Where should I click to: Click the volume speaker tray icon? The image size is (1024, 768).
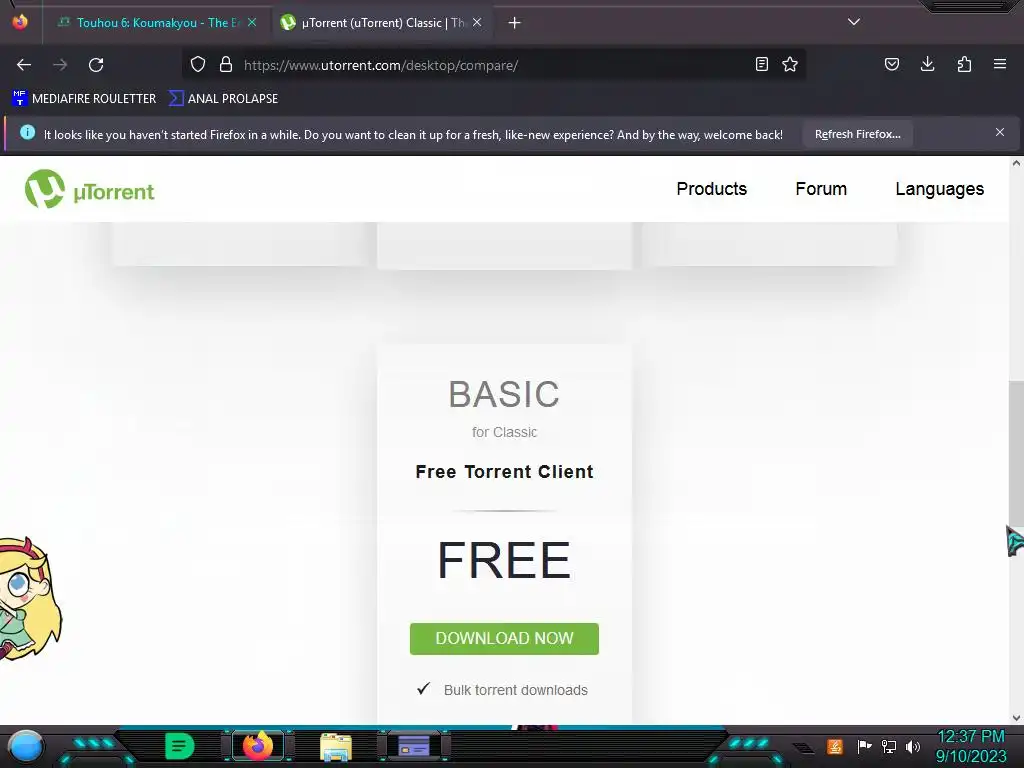(x=912, y=746)
